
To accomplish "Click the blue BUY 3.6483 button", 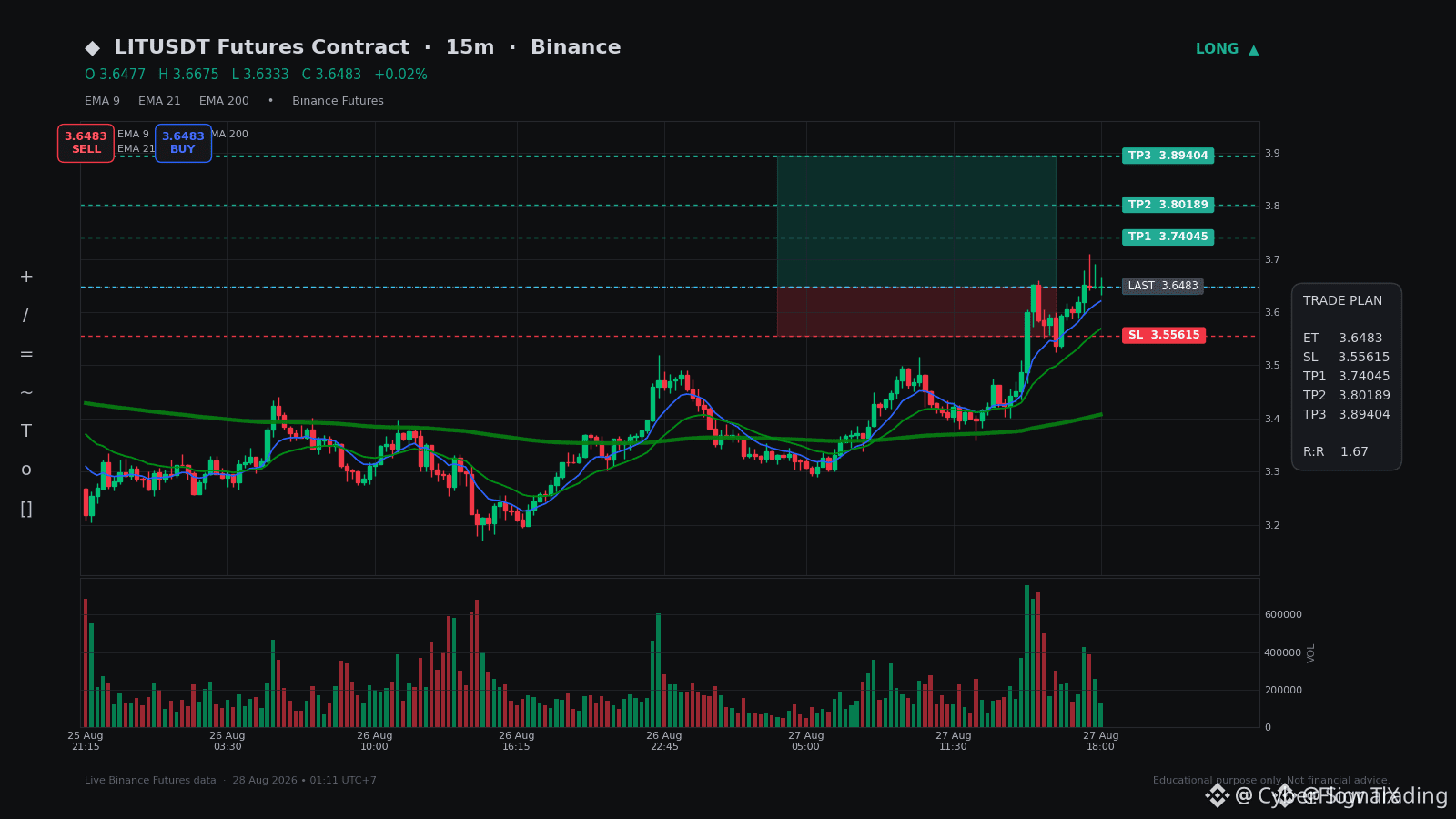I will (183, 143).
